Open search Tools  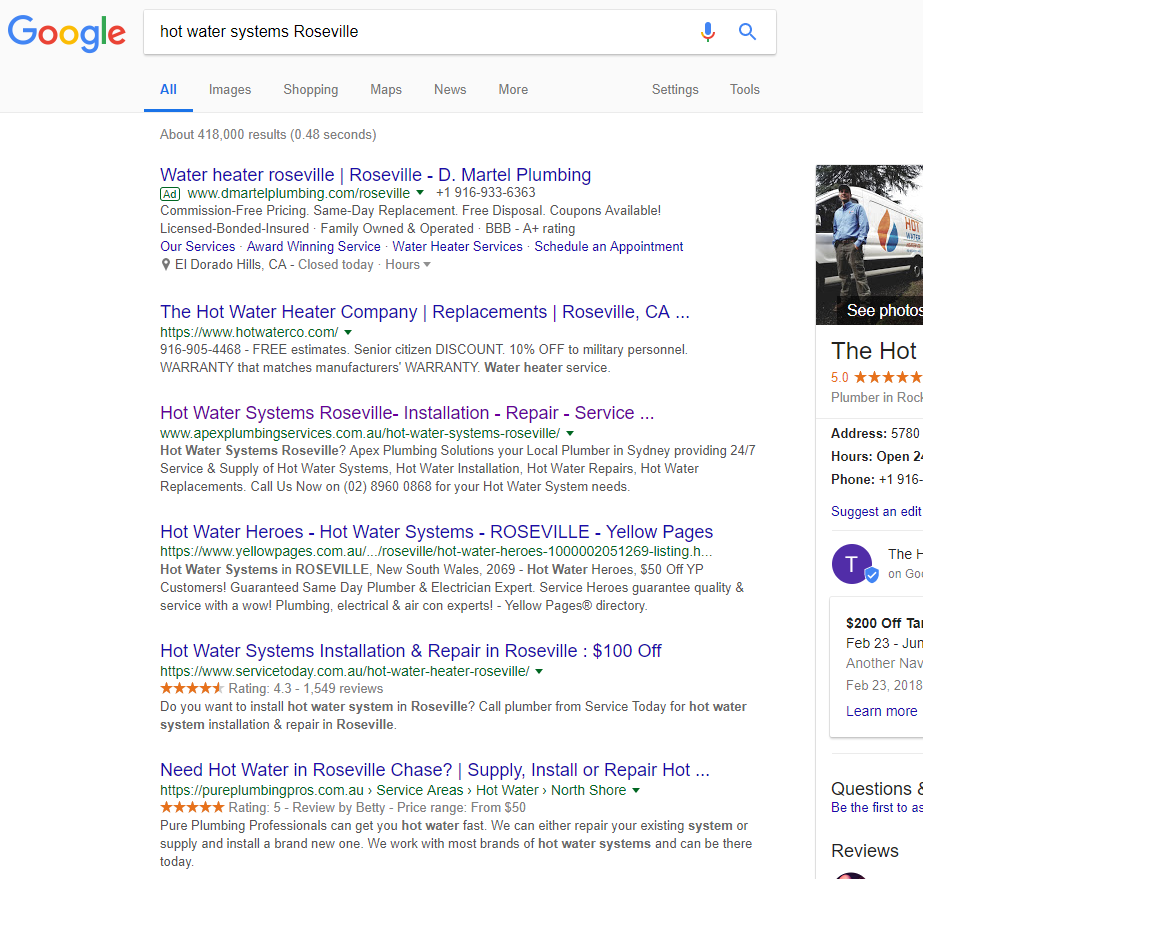(x=745, y=89)
